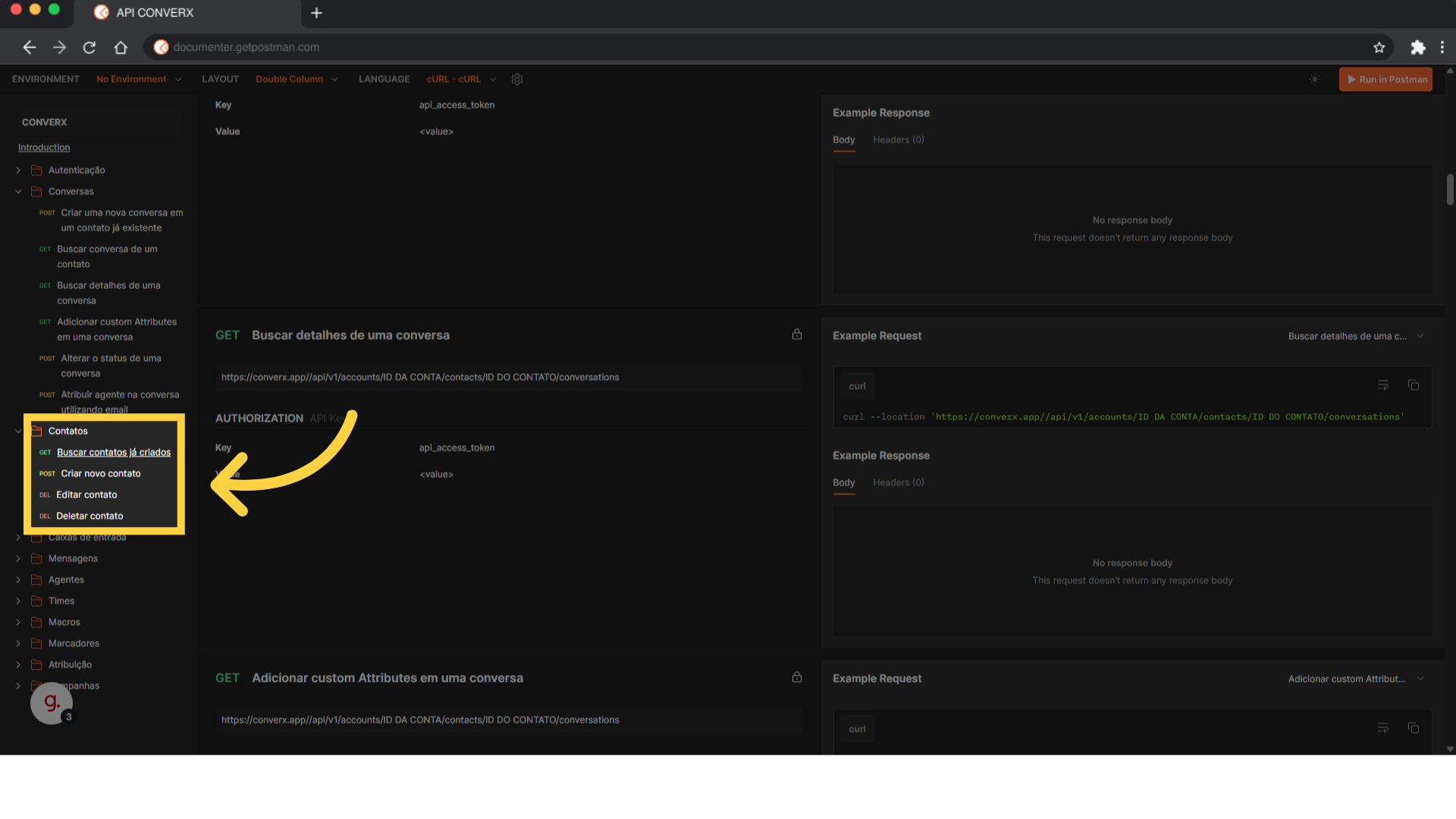Open Deletar contato request

click(89, 516)
